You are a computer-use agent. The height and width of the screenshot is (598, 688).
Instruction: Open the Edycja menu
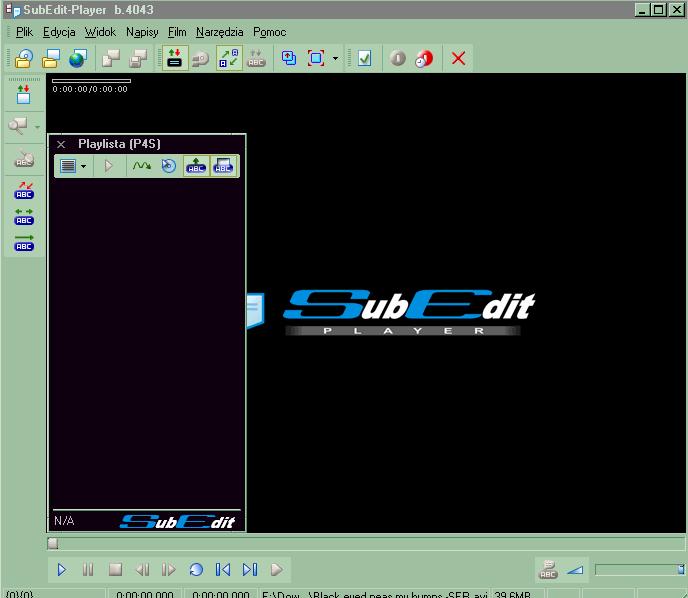coord(59,32)
